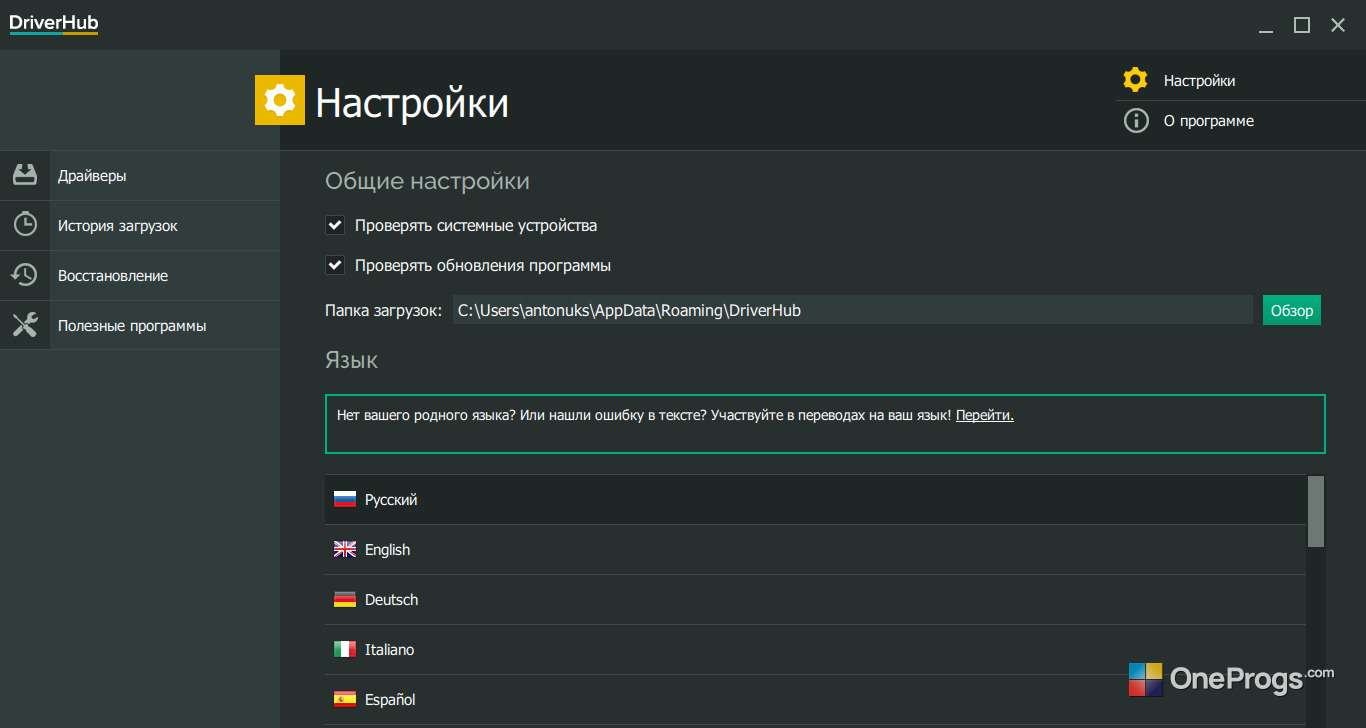Click the German flag icon
This screenshot has width=1366, height=728.
pyautogui.click(x=345, y=600)
